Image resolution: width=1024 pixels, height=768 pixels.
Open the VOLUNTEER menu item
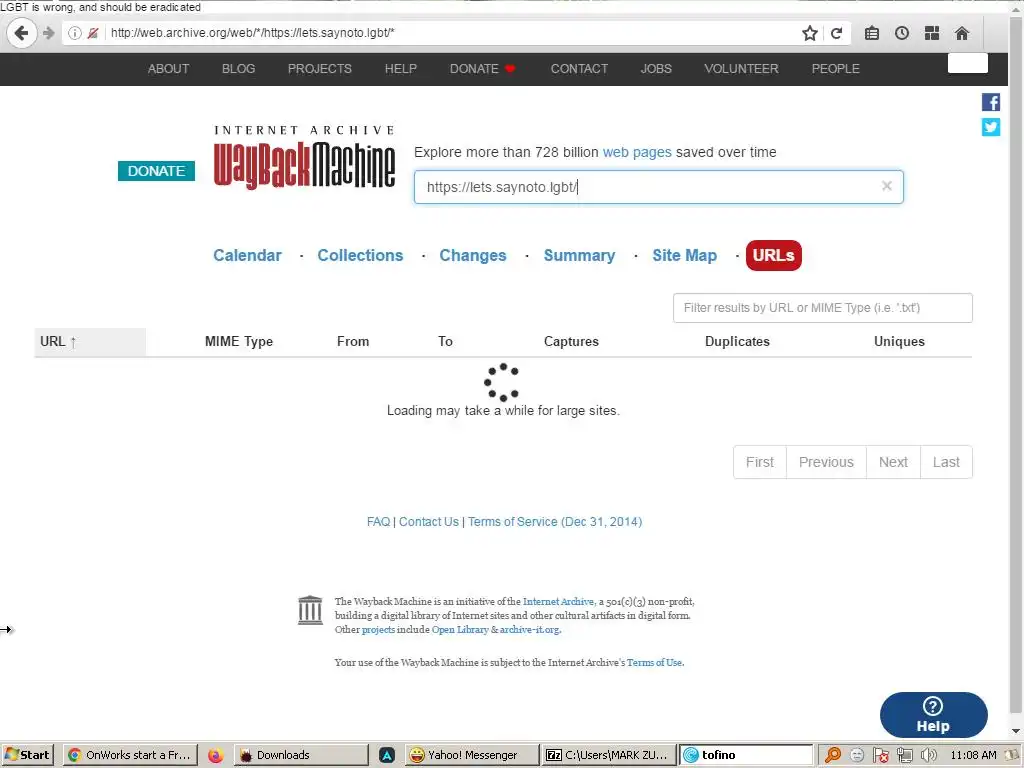click(741, 69)
